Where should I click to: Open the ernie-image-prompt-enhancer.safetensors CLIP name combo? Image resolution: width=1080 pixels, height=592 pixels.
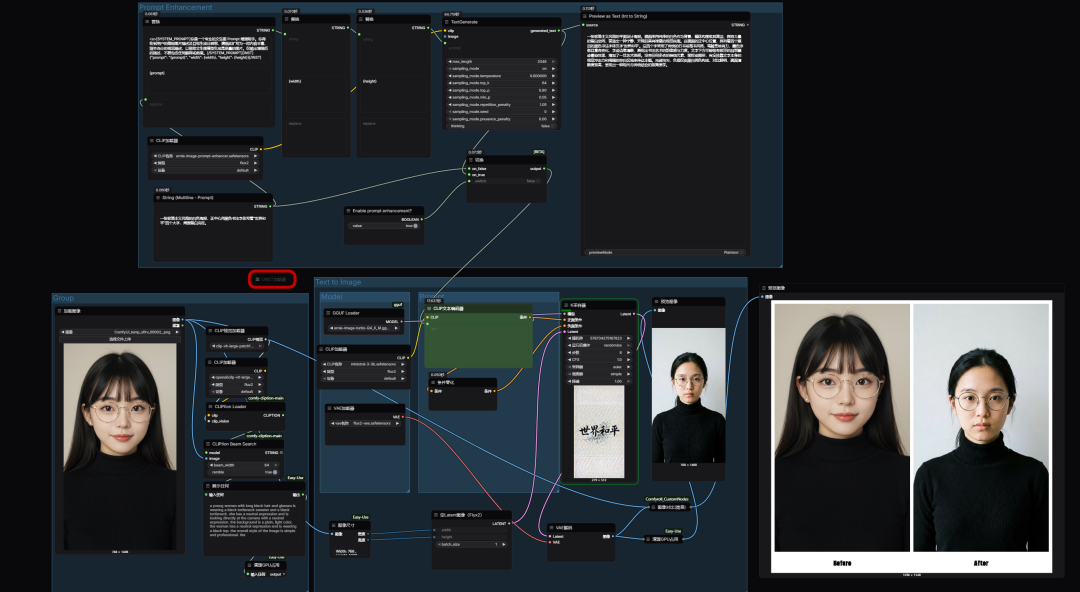(205, 156)
